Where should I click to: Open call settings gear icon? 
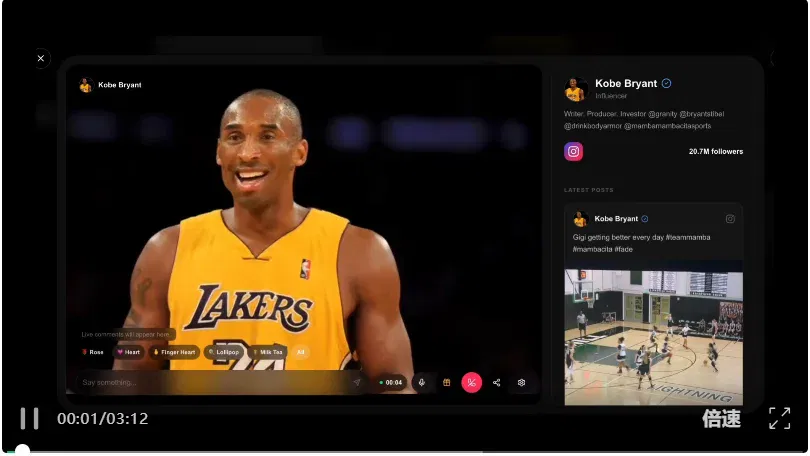(521, 383)
